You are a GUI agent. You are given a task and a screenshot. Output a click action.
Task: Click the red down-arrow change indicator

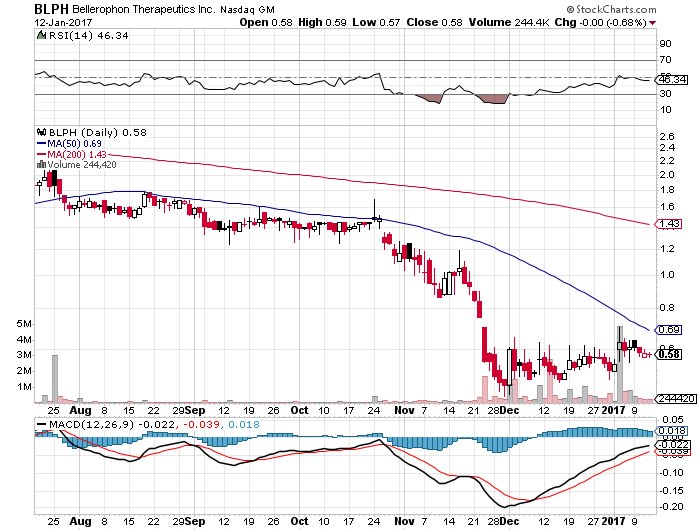pos(653,23)
